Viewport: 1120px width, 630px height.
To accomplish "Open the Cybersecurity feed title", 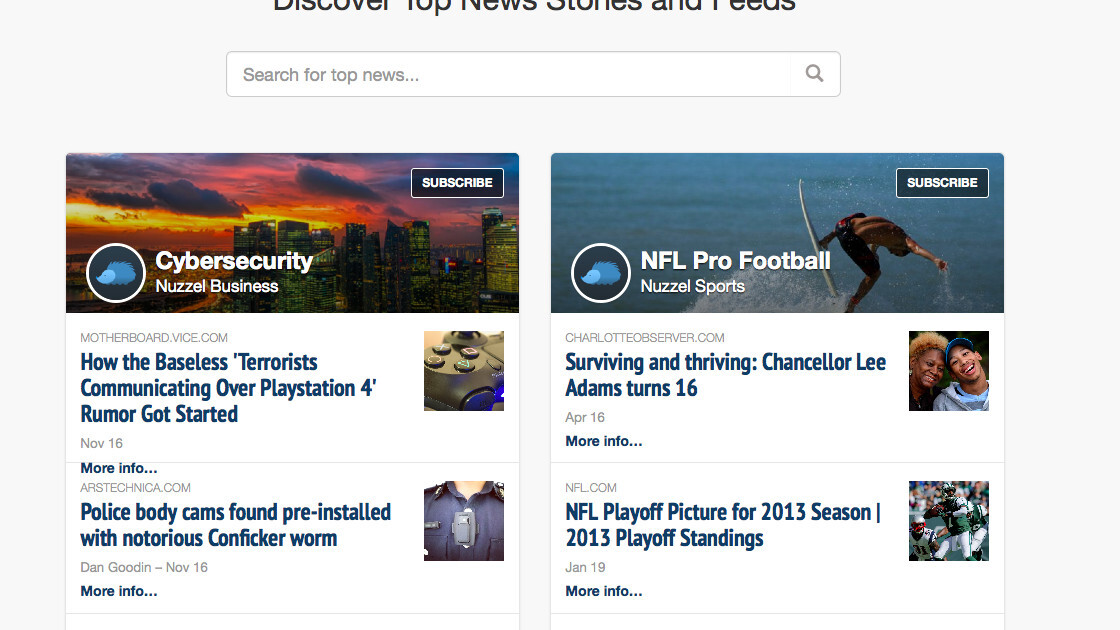I will point(234,261).
